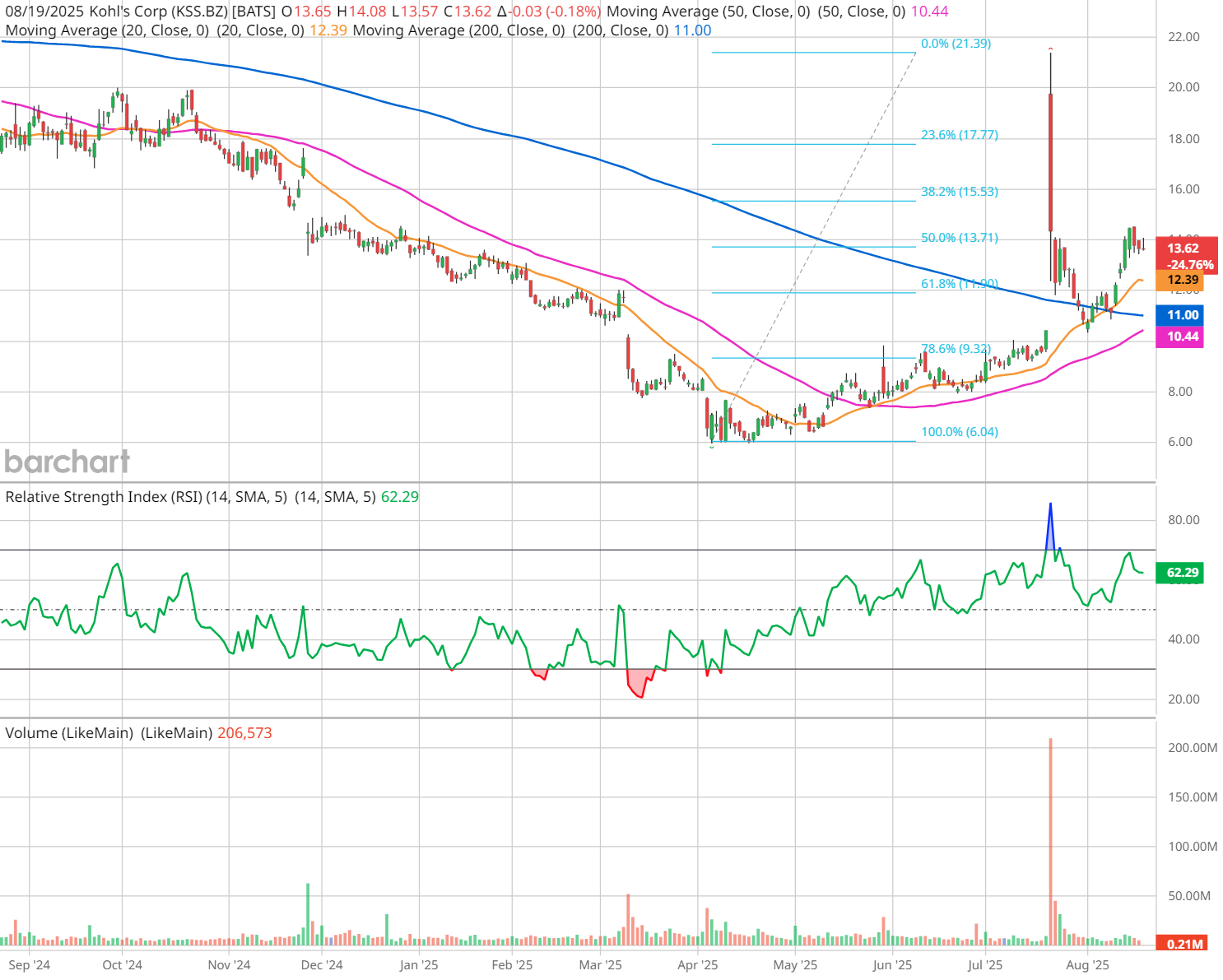Click the high price H14.08
This screenshot has height=980, width=1223.
pos(360,12)
